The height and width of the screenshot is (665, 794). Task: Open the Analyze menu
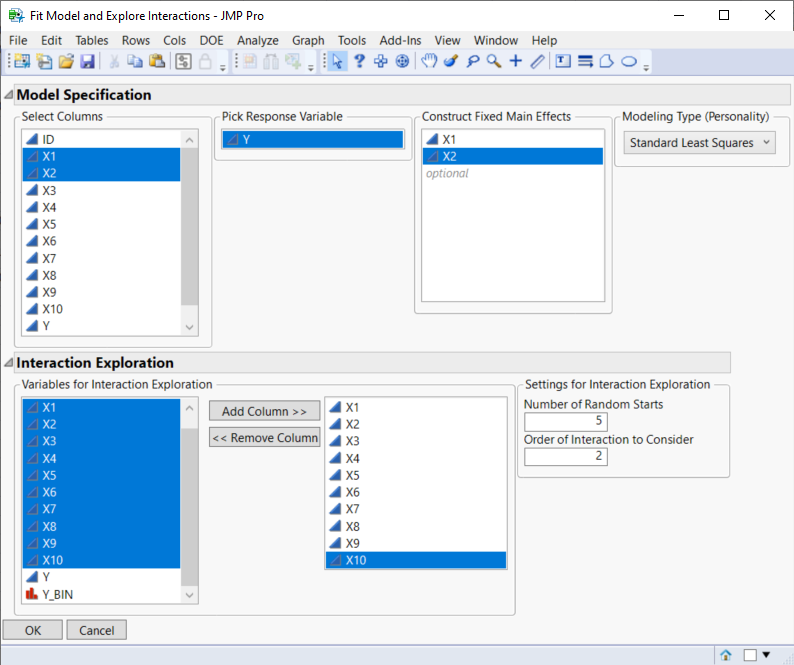[x=257, y=40]
